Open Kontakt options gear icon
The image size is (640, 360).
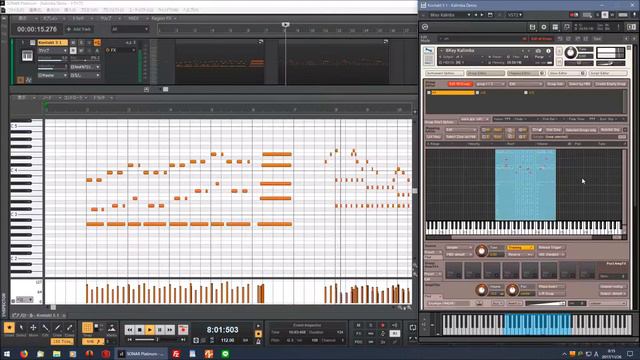tap(544, 27)
